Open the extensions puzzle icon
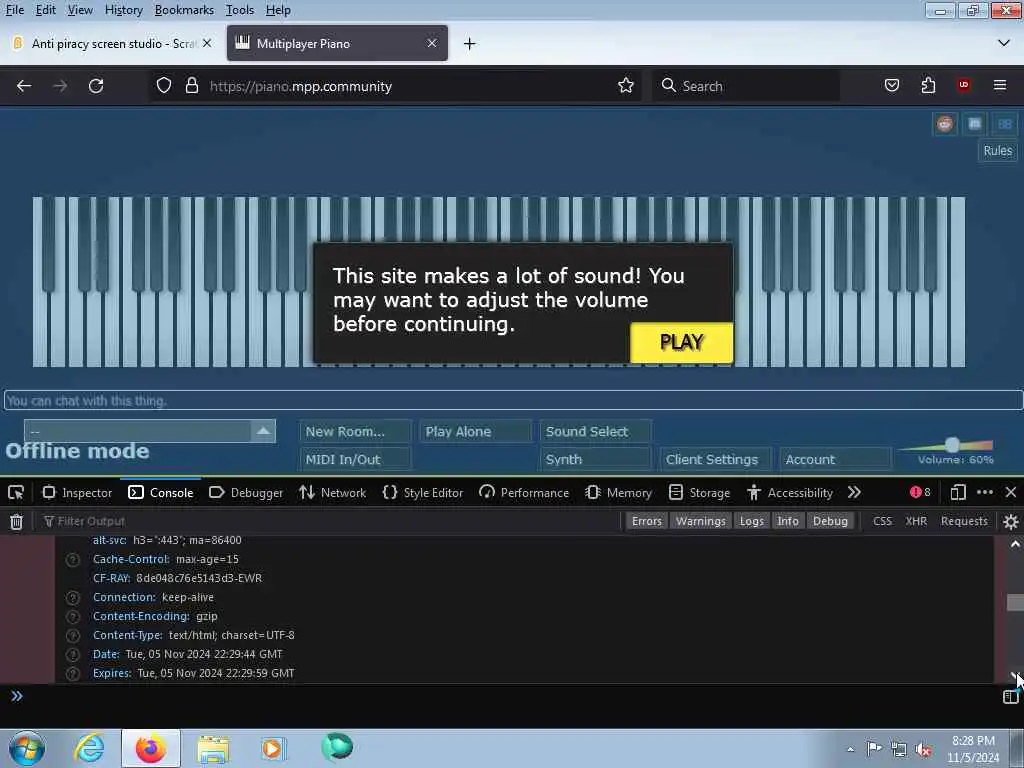 click(928, 86)
